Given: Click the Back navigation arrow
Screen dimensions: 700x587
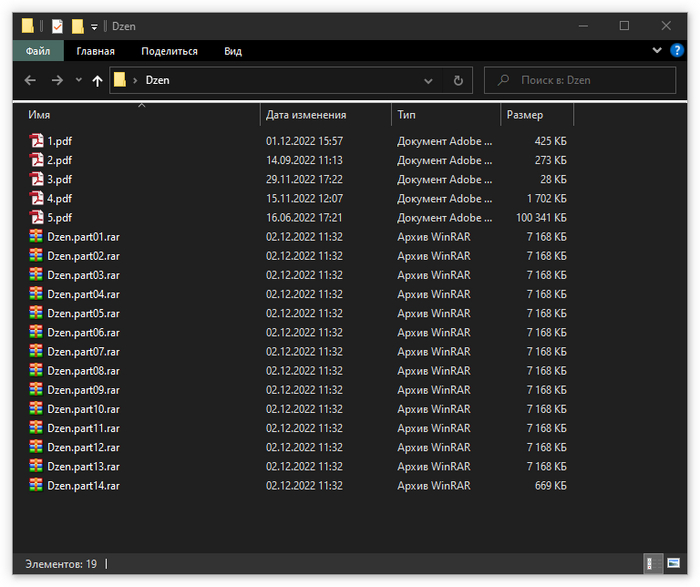Looking at the screenshot, I should point(31,81).
